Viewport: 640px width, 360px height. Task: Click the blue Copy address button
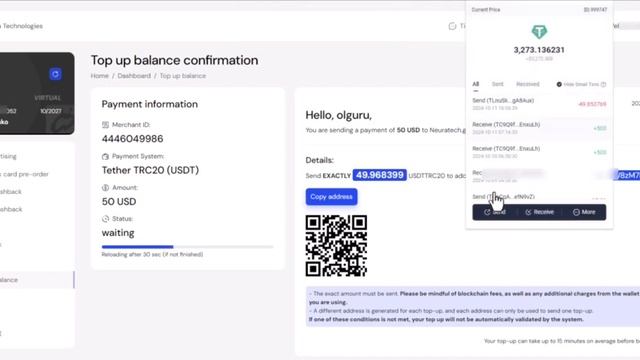click(331, 197)
